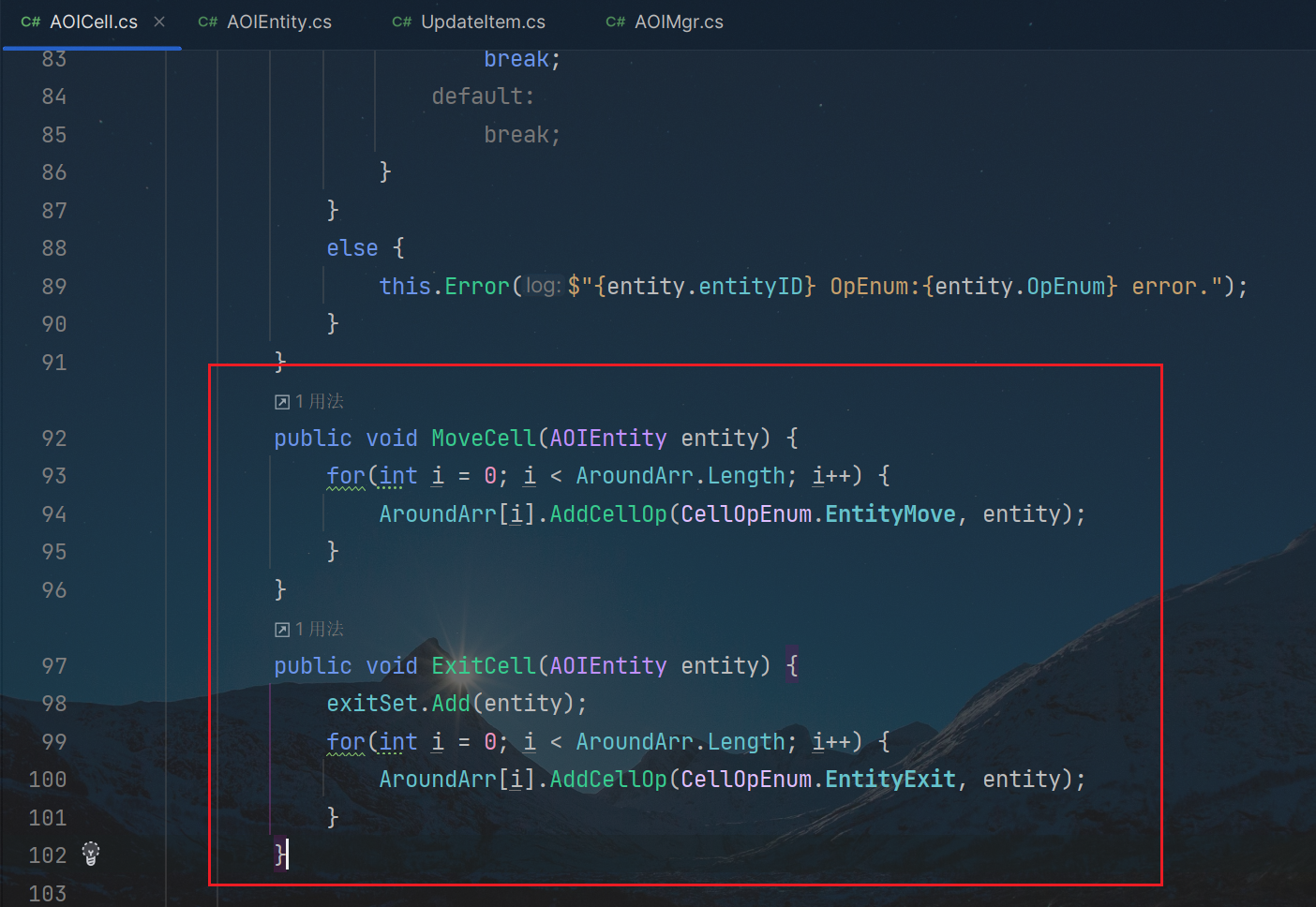
Task: Open the AOIEntity.cs tab
Action: click(278, 22)
